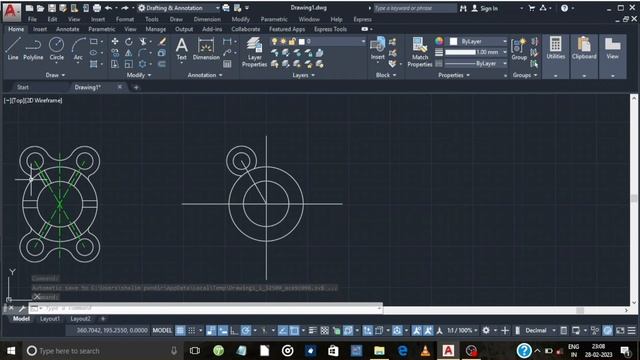Click the Undo arrow in quick access toolbar
640x360 pixels.
[x=108, y=8]
